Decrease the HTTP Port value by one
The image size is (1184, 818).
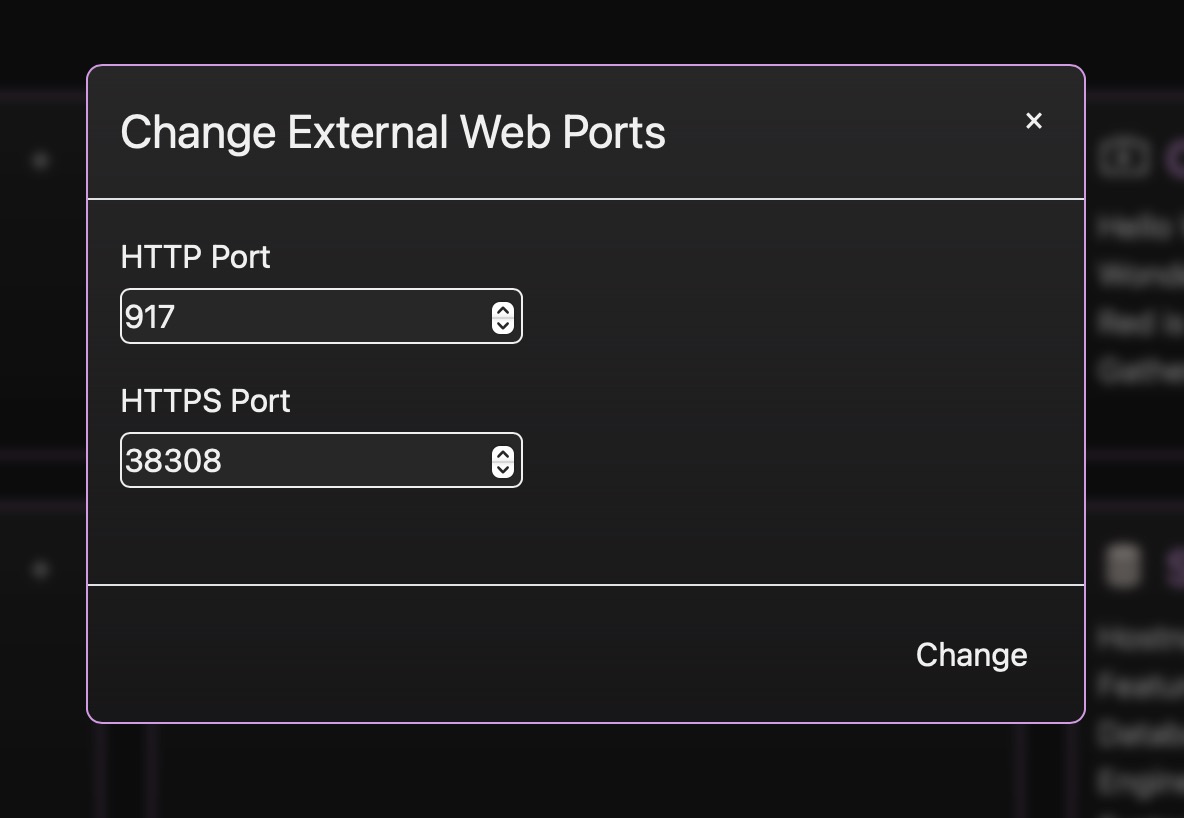pyautogui.click(x=503, y=324)
